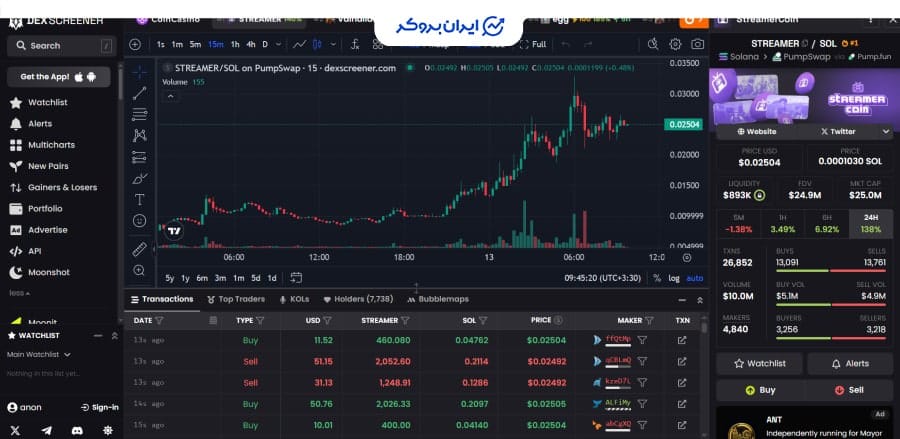Image resolution: width=900 pixels, height=439 pixels.
Task: Select the ruler measure tool
Action: tap(139, 249)
